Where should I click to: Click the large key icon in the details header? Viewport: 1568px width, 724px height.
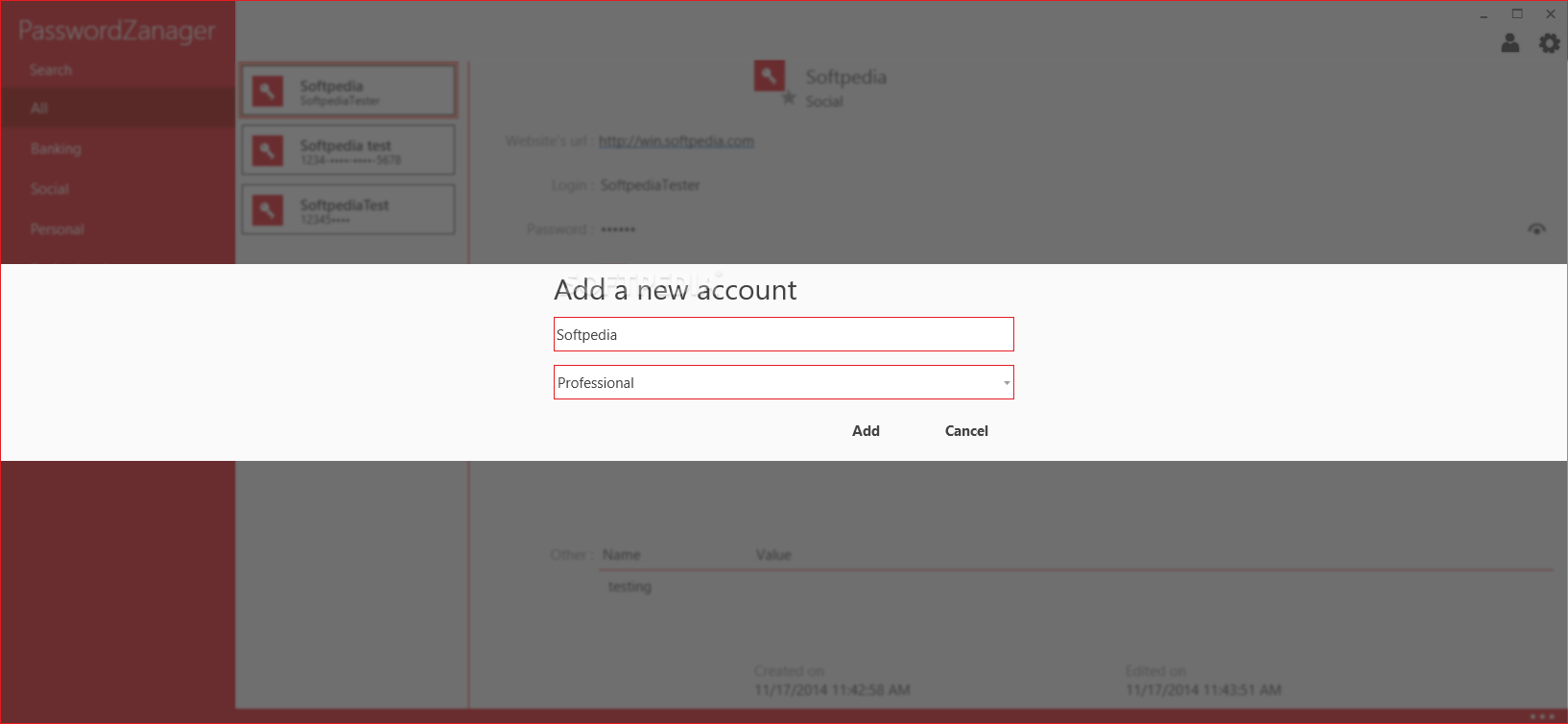point(770,76)
